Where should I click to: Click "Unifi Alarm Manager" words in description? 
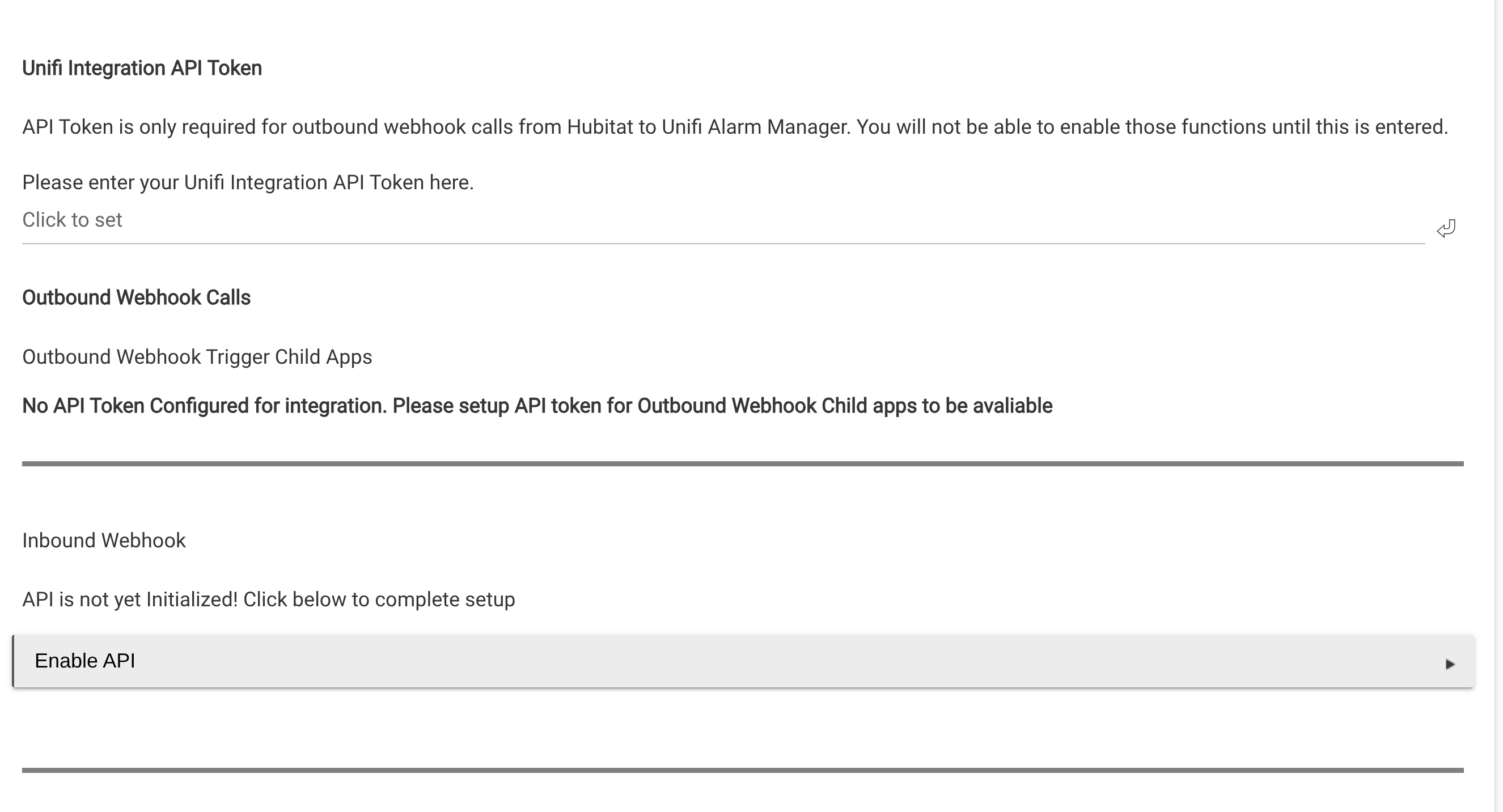(x=755, y=127)
